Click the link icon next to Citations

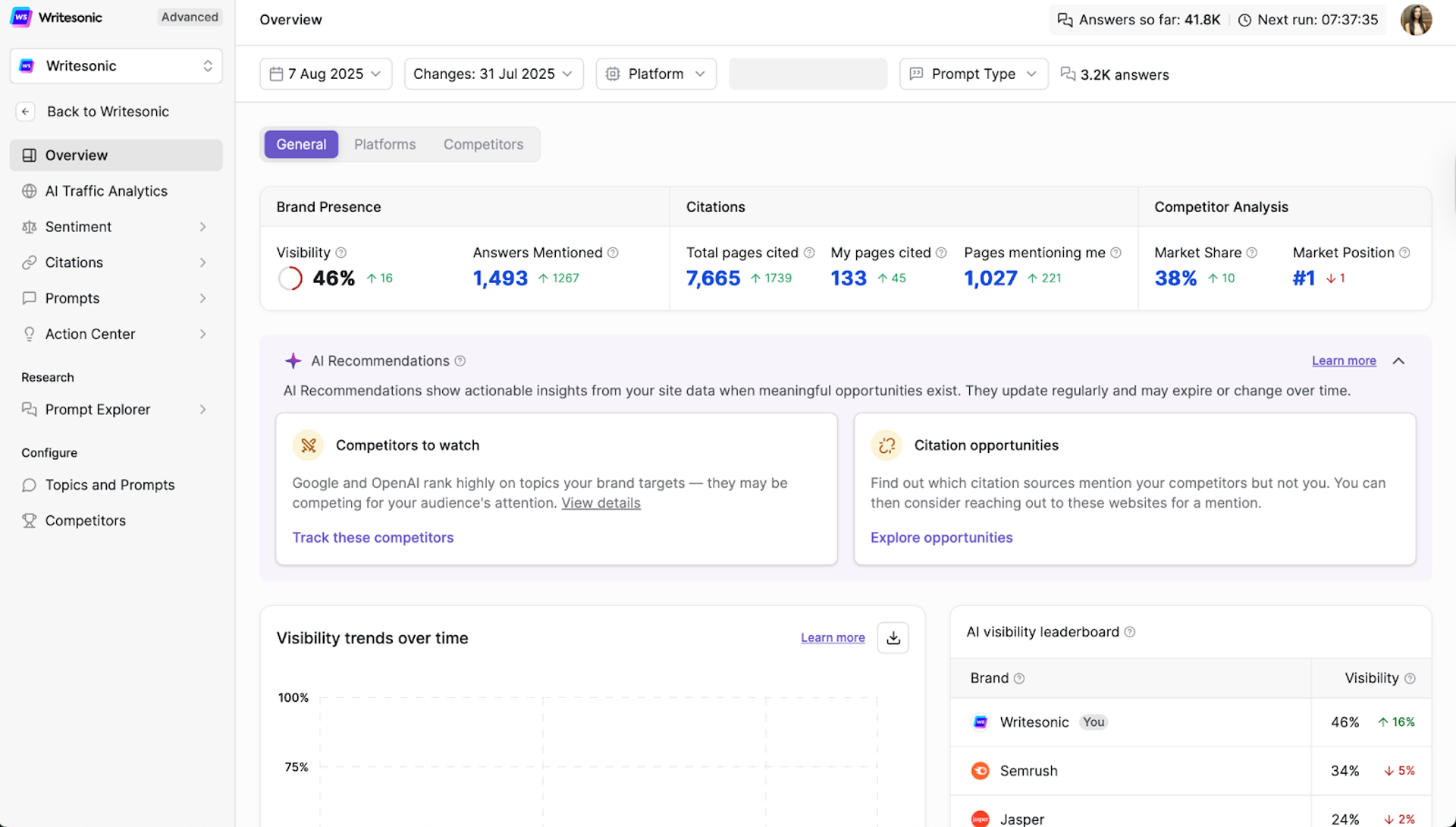30,263
